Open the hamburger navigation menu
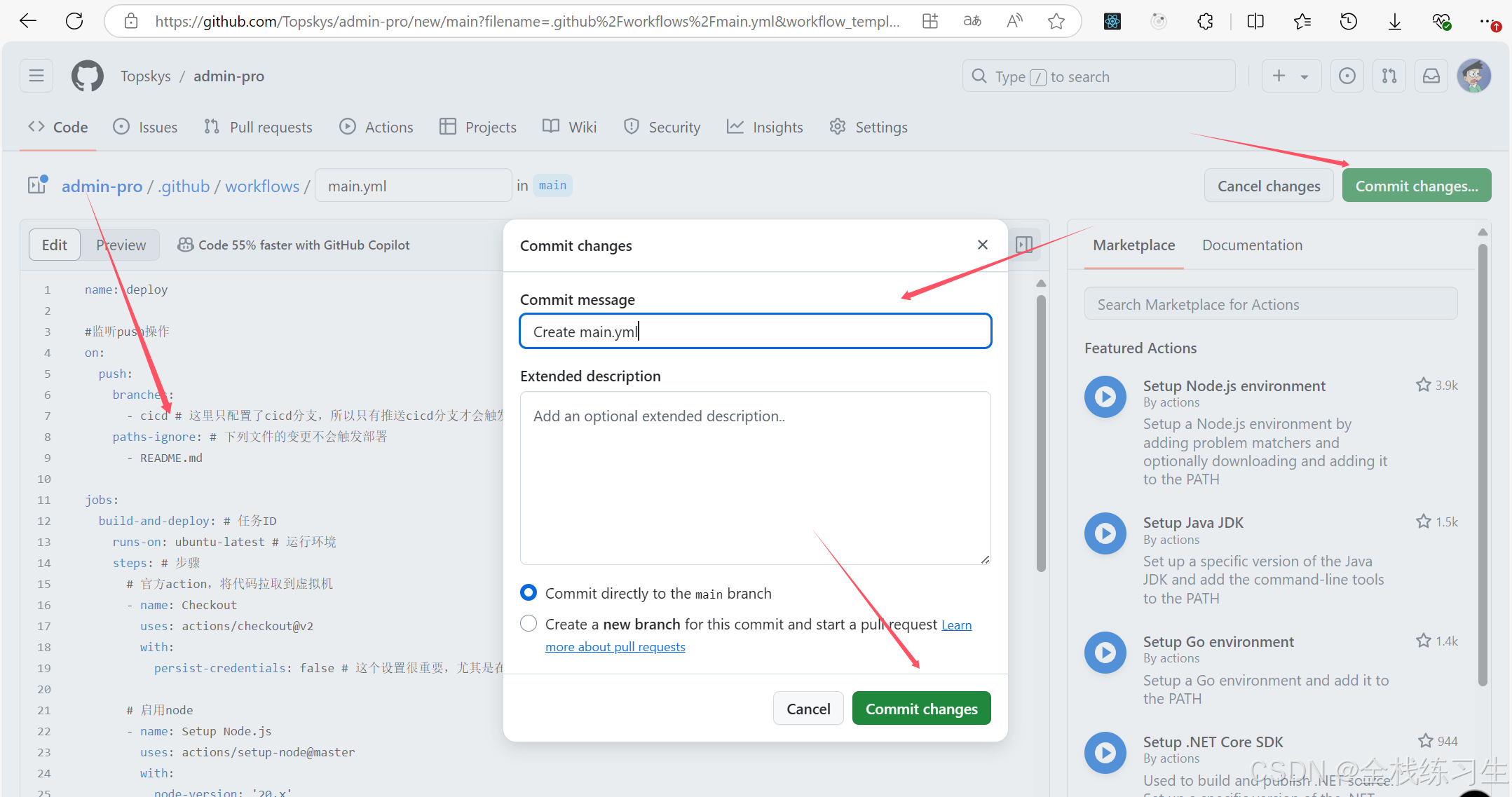This screenshot has width=1512, height=797. point(36,76)
